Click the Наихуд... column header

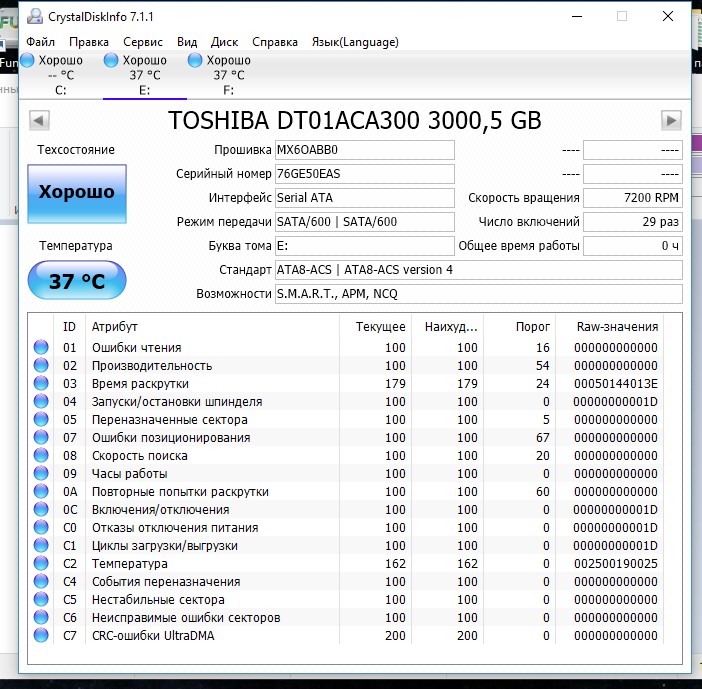(x=447, y=327)
